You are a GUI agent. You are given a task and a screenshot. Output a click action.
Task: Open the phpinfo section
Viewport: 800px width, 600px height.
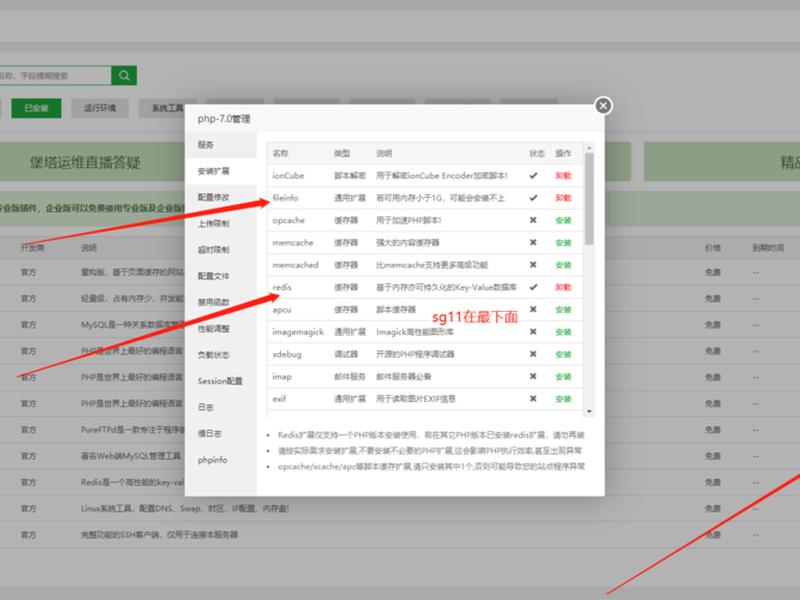click(x=220, y=460)
